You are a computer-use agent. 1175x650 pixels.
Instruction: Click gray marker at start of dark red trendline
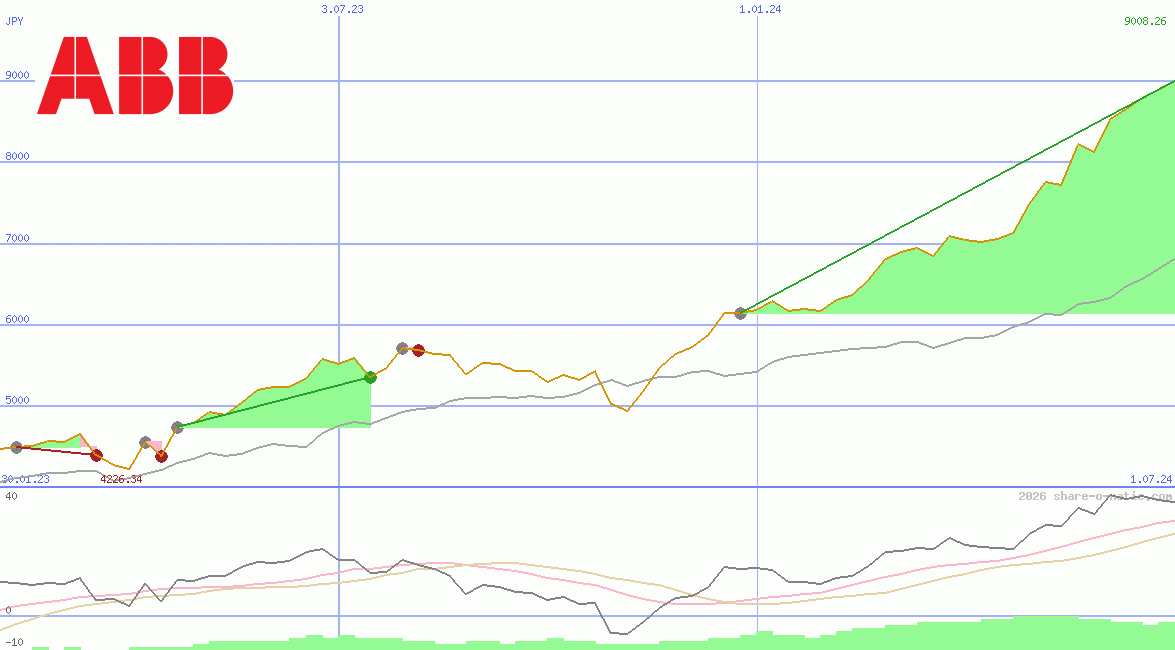point(16,447)
